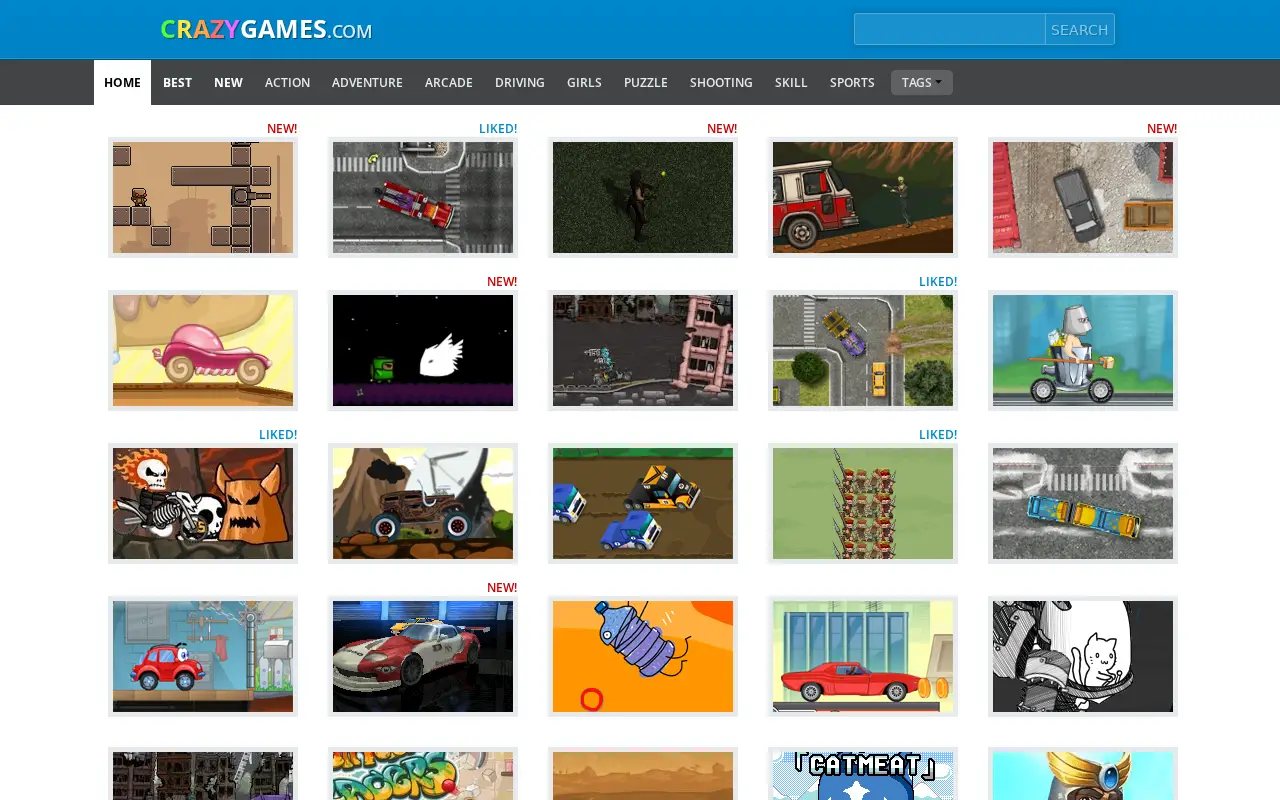The height and width of the screenshot is (800, 1280).
Task: Open the rusty monster truck volcano game
Action: (x=423, y=503)
